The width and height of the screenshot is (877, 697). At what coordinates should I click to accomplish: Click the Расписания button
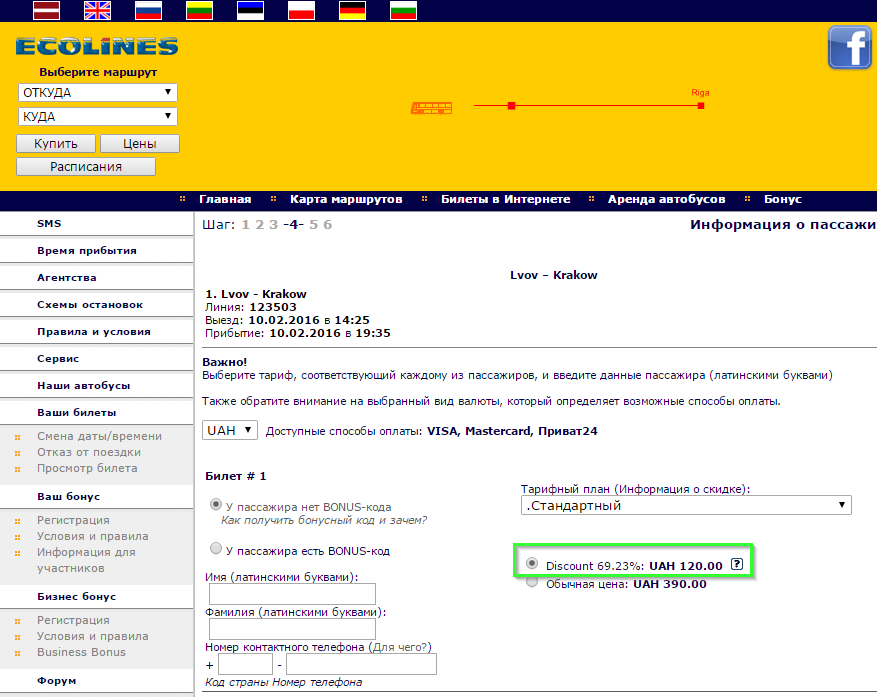pyautogui.click(x=86, y=167)
